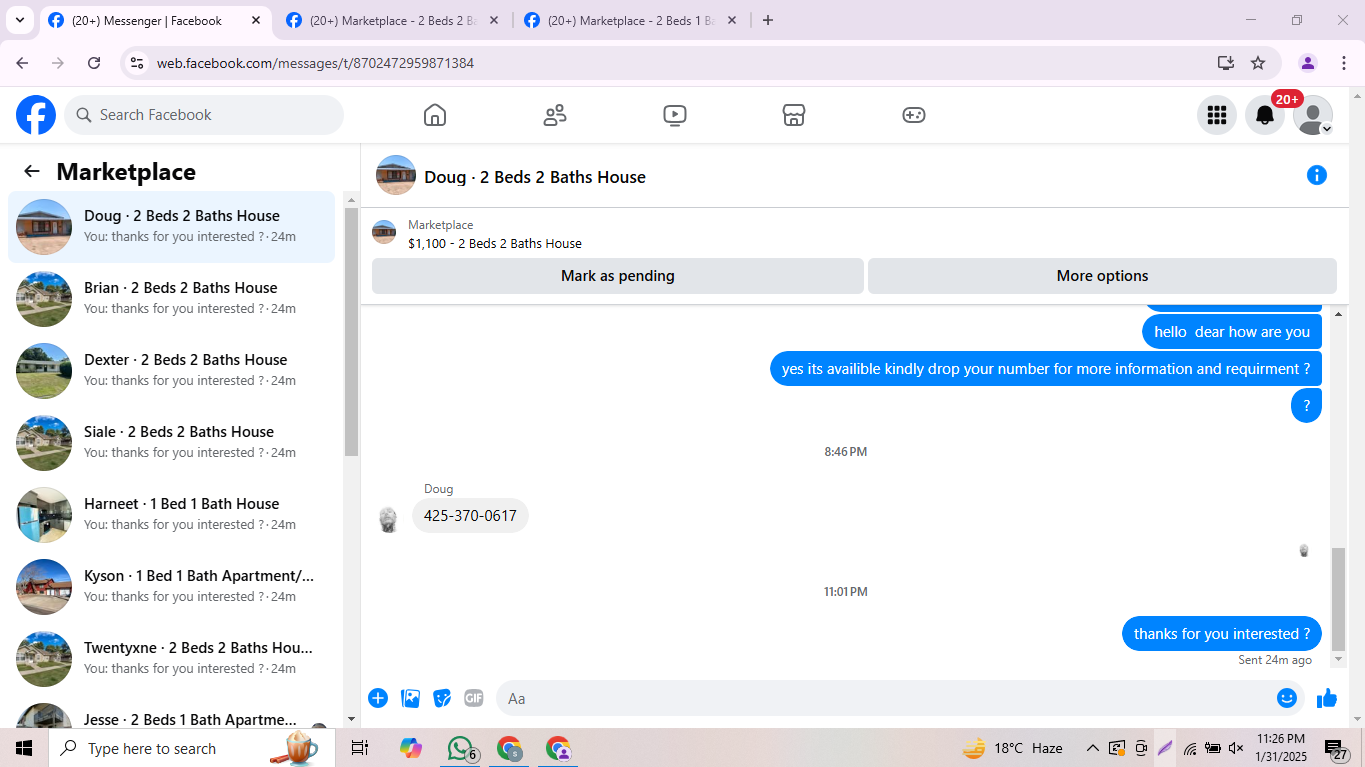Screen dimensions: 1365x767
Task: Open Task View on the taskbar
Action: 360,748
